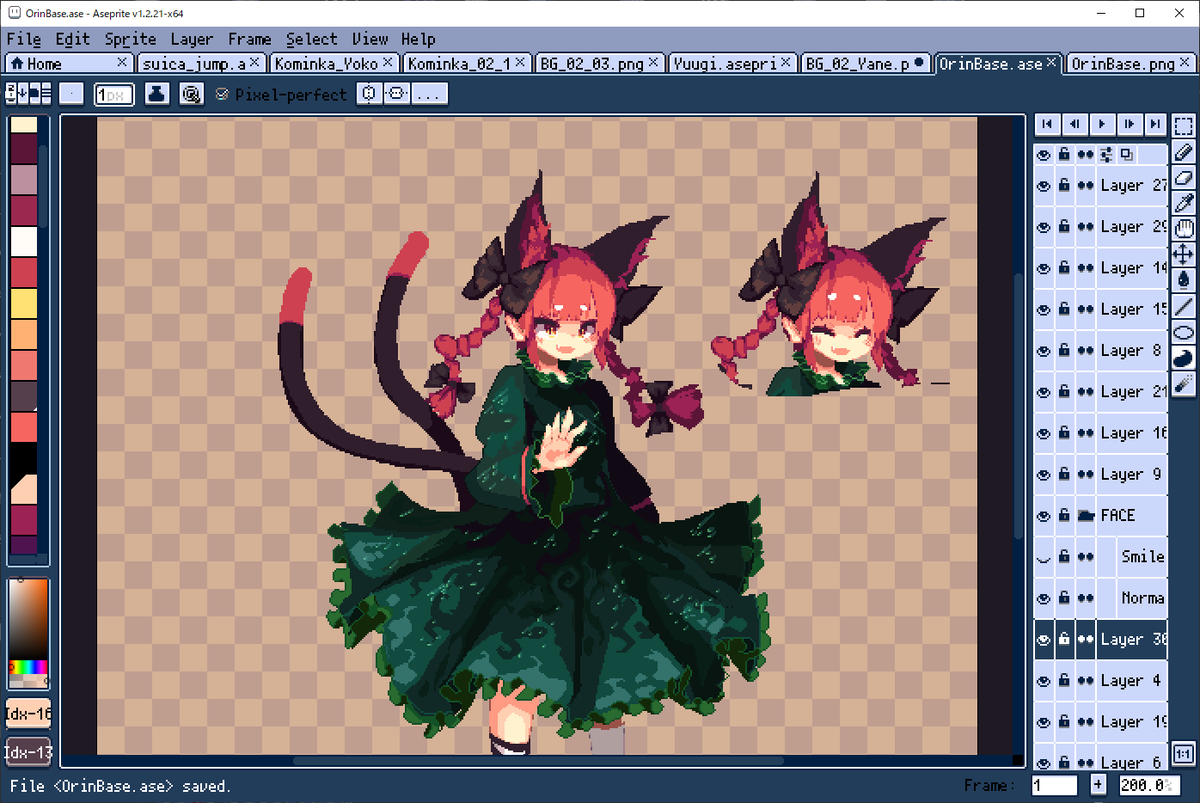Go to previous frame
The width and height of the screenshot is (1200, 803).
(1074, 124)
